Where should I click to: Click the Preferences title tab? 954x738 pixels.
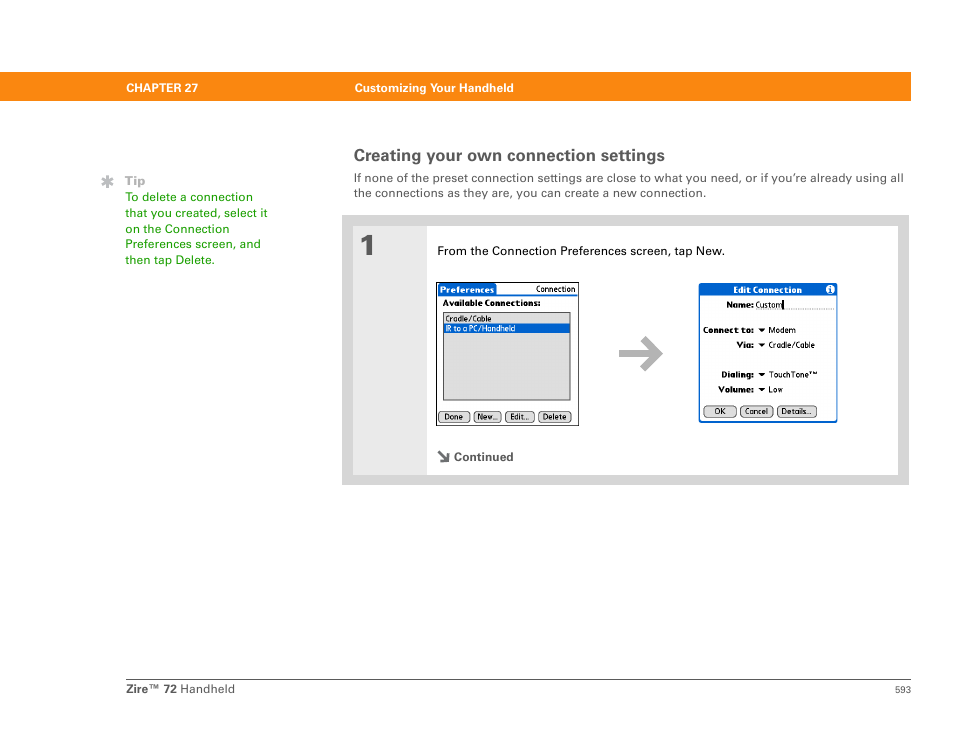467,290
